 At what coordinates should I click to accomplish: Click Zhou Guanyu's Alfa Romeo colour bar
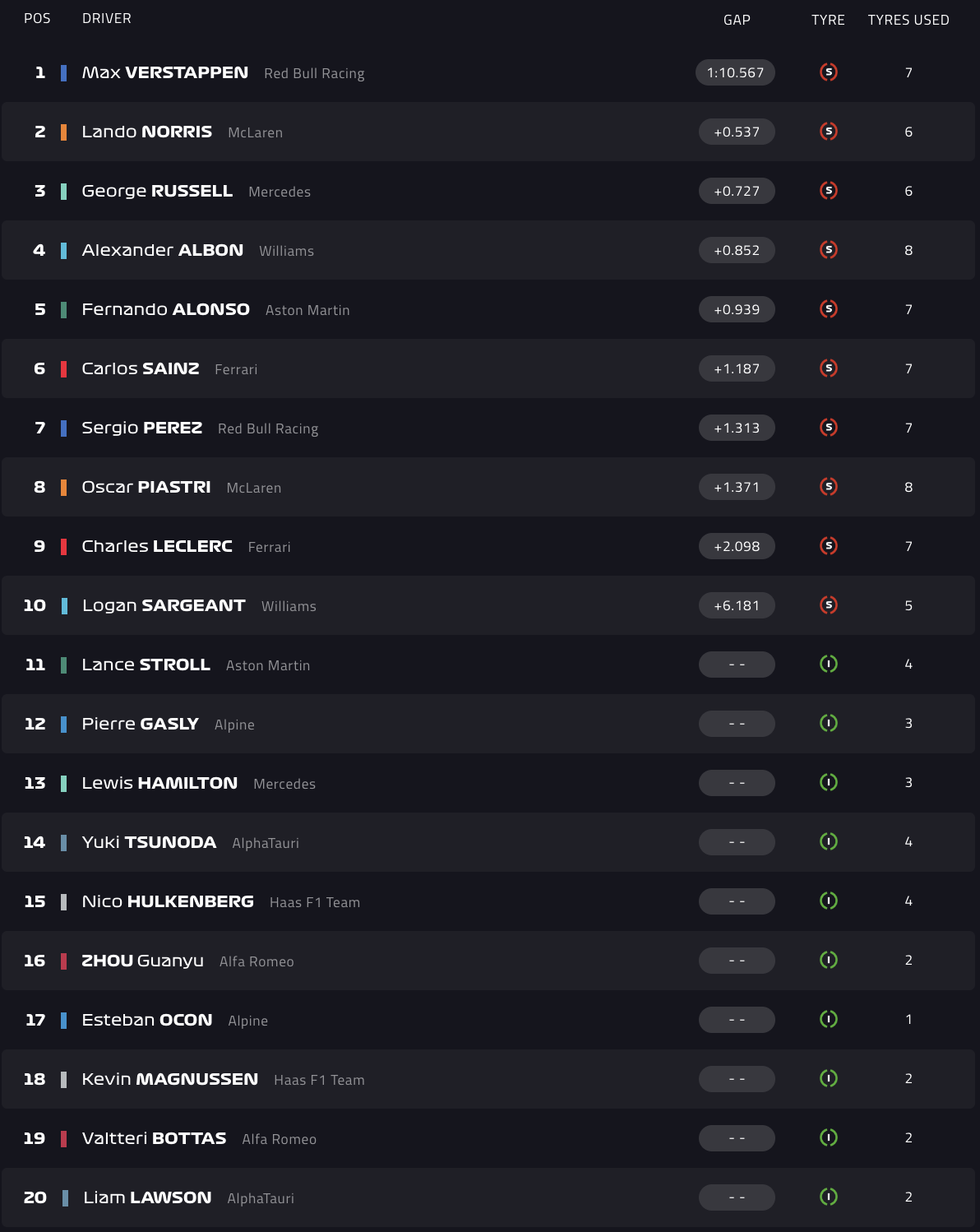pyautogui.click(x=64, y=961)
